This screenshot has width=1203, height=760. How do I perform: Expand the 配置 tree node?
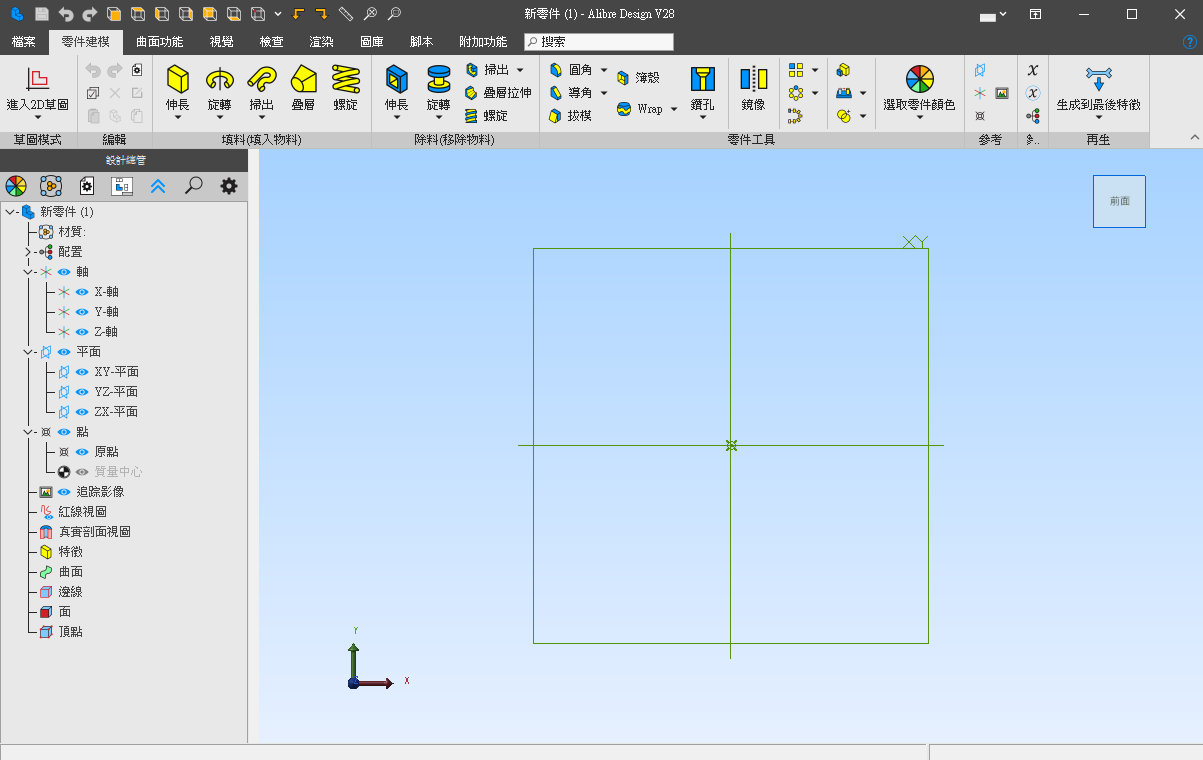[28, 252]
